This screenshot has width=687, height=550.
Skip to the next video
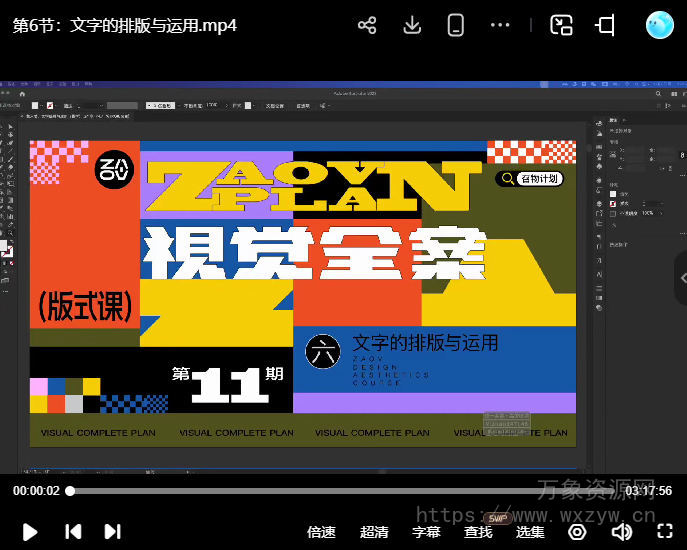tap(113, 532)
